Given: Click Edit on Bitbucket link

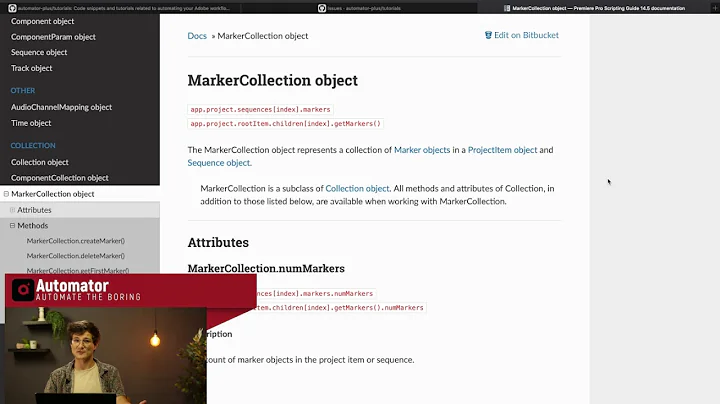Looking at the screenshot, I should pos(526,35).
